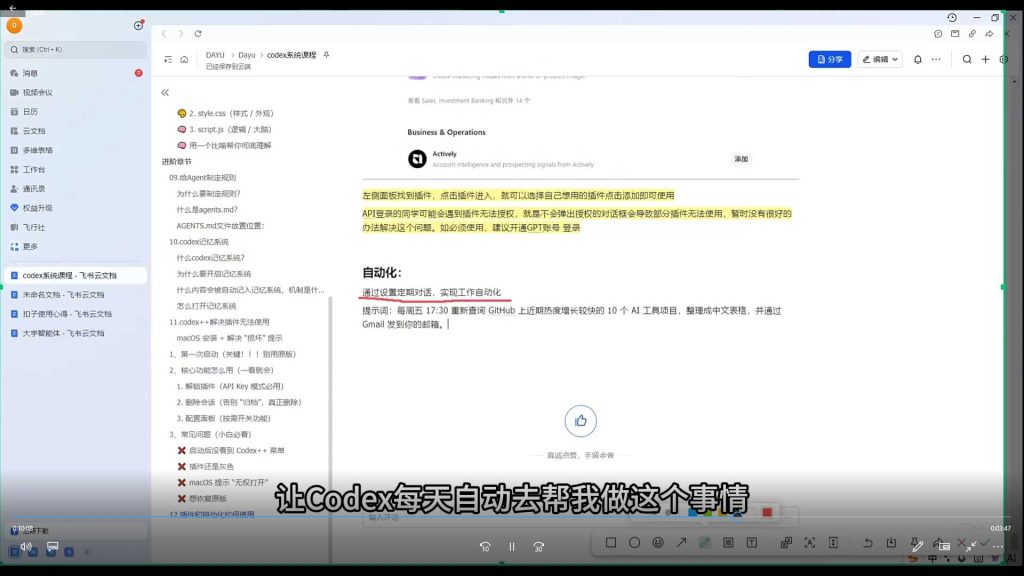Image resolution: width=1024 pixels, height=576 pixels.
Task: Select the arrow annotation tool
Action: click(x=681, y=542)
